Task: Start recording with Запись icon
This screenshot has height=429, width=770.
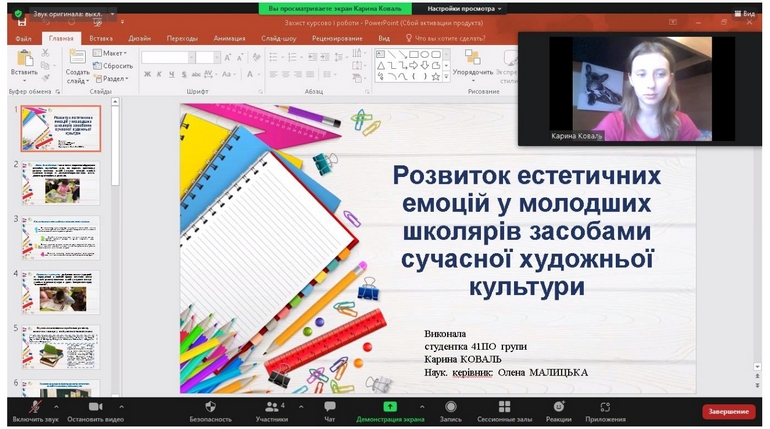Action: click(450, 406)
